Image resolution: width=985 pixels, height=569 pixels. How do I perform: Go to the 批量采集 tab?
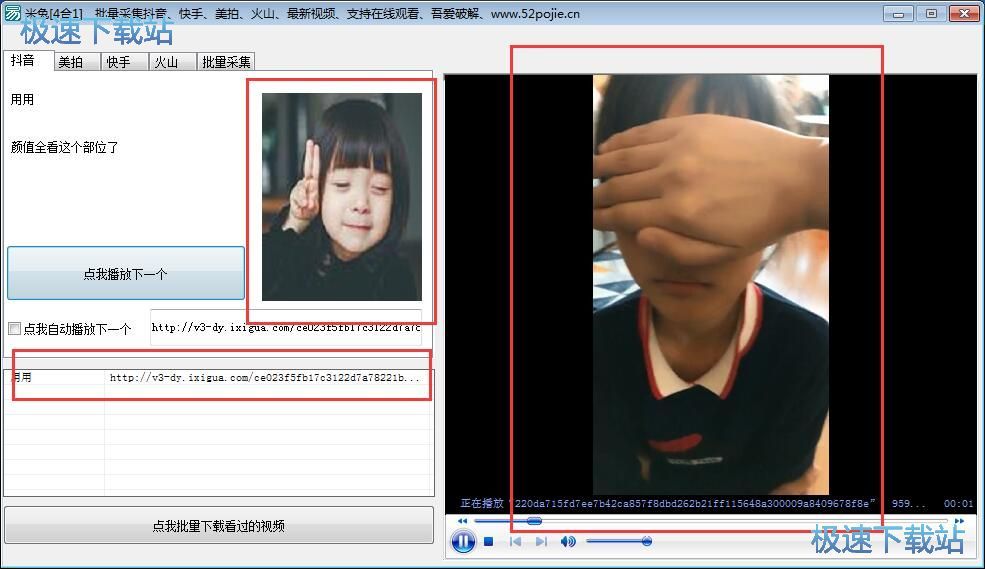226,62
